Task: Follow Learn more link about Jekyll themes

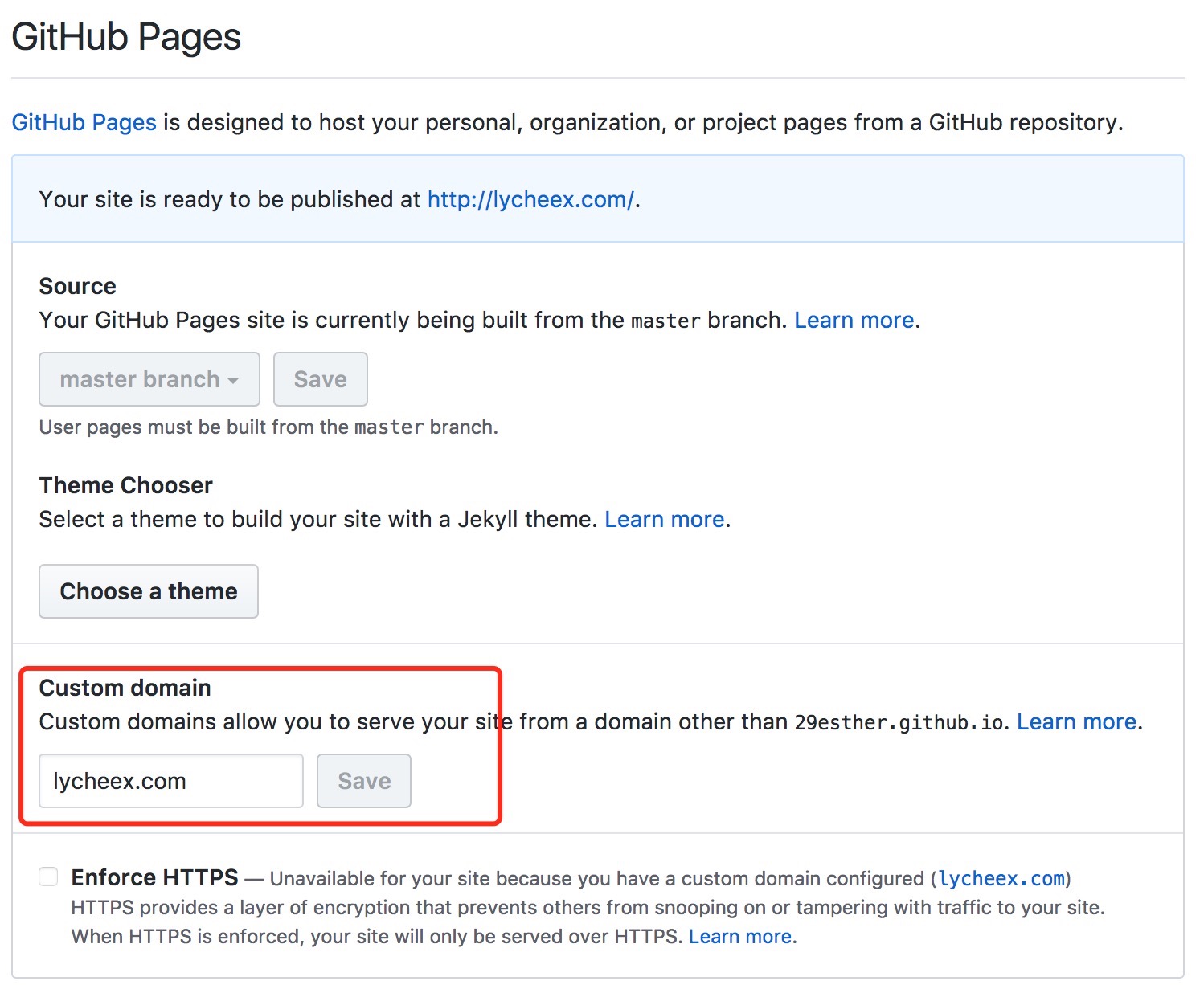Action: pos(665,519)
